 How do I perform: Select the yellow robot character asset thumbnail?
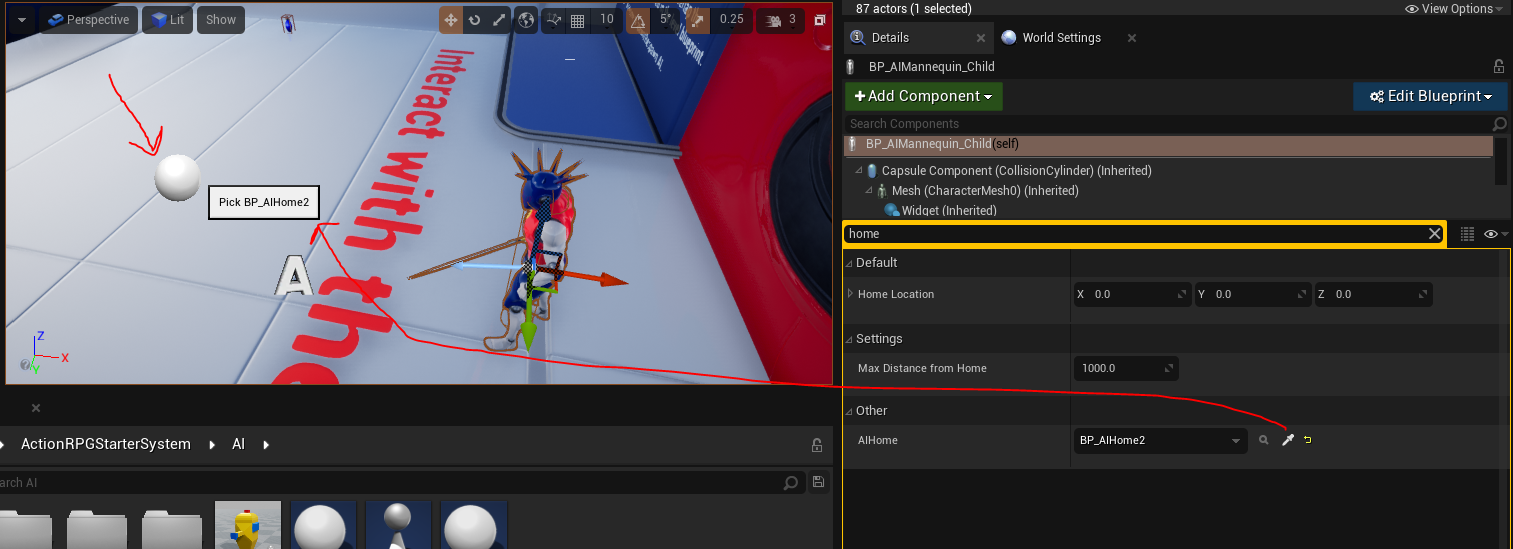point(248,525)
